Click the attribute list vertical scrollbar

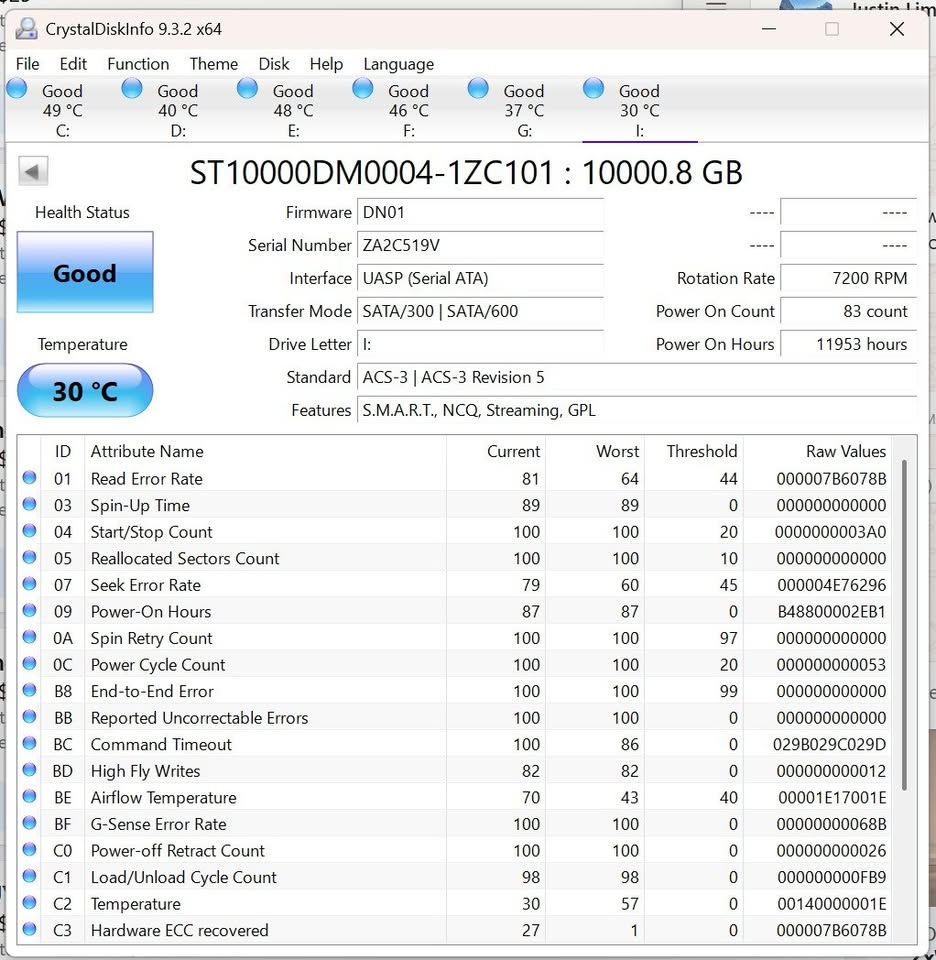pyautogui.click(x=904, y=624)
